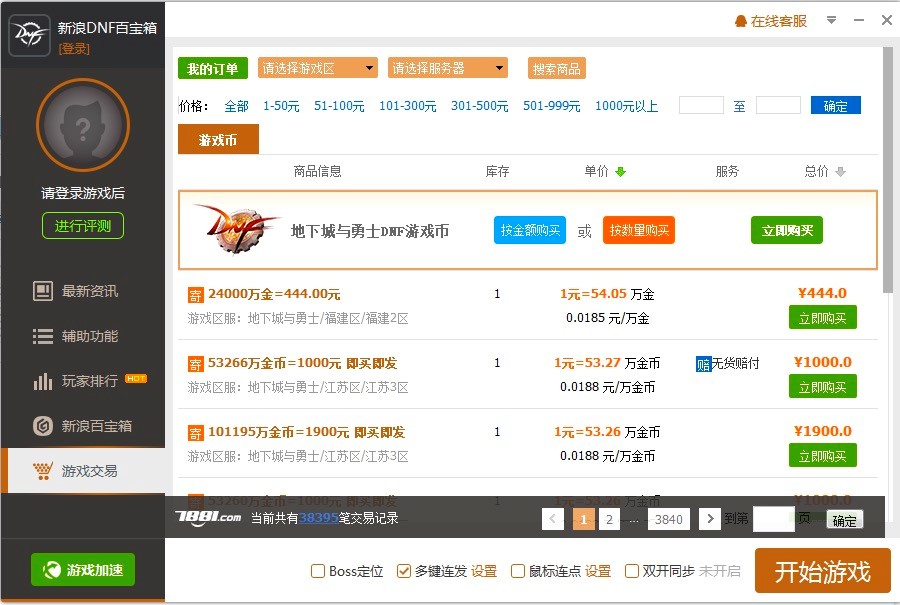Viewport: 900px width, 605px height.
Task: Expand the 请选择服务器 dropdown
Action: pyautogui.click(x=448, y=68)
